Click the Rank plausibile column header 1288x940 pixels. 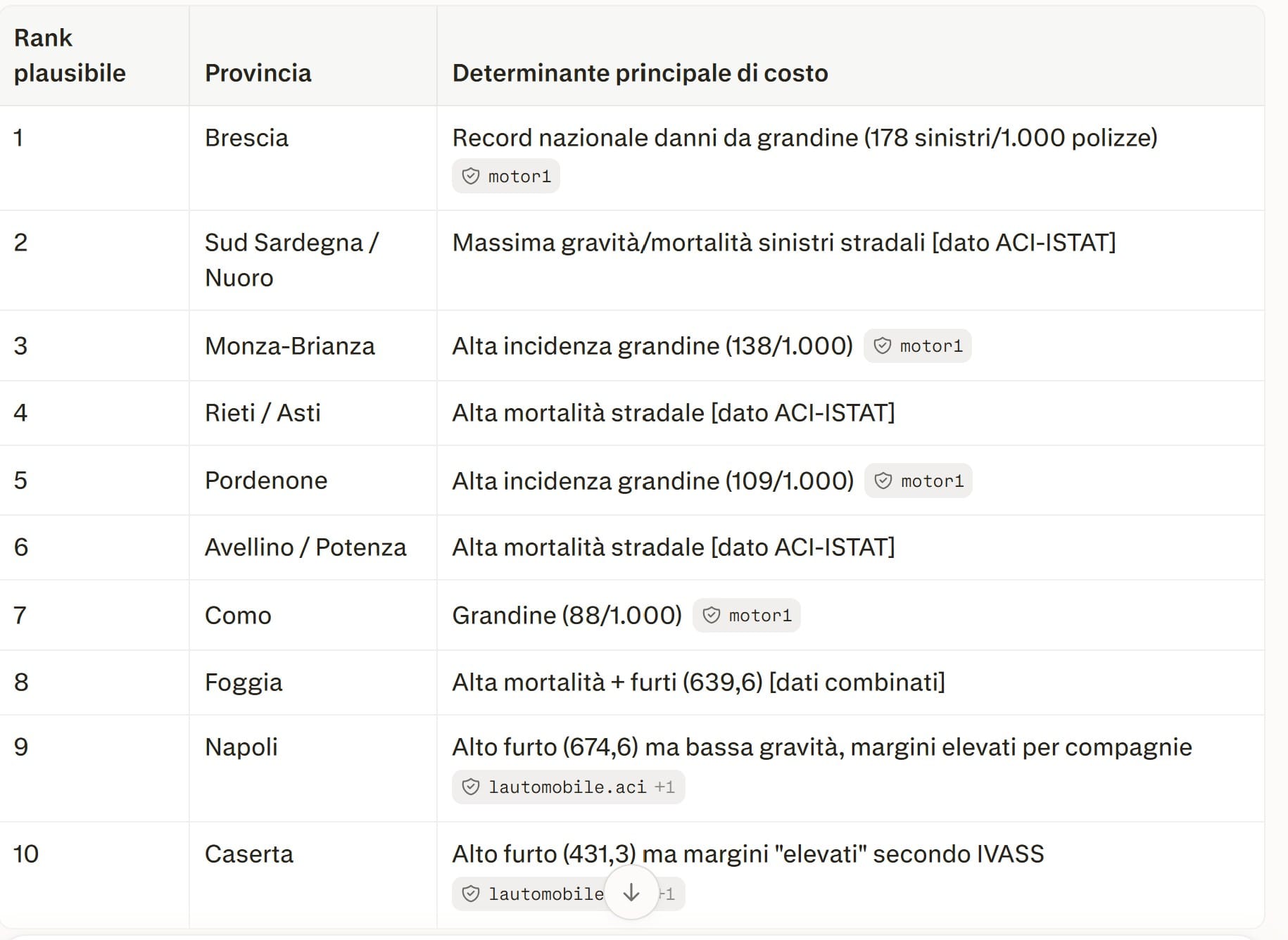(70, 56)
